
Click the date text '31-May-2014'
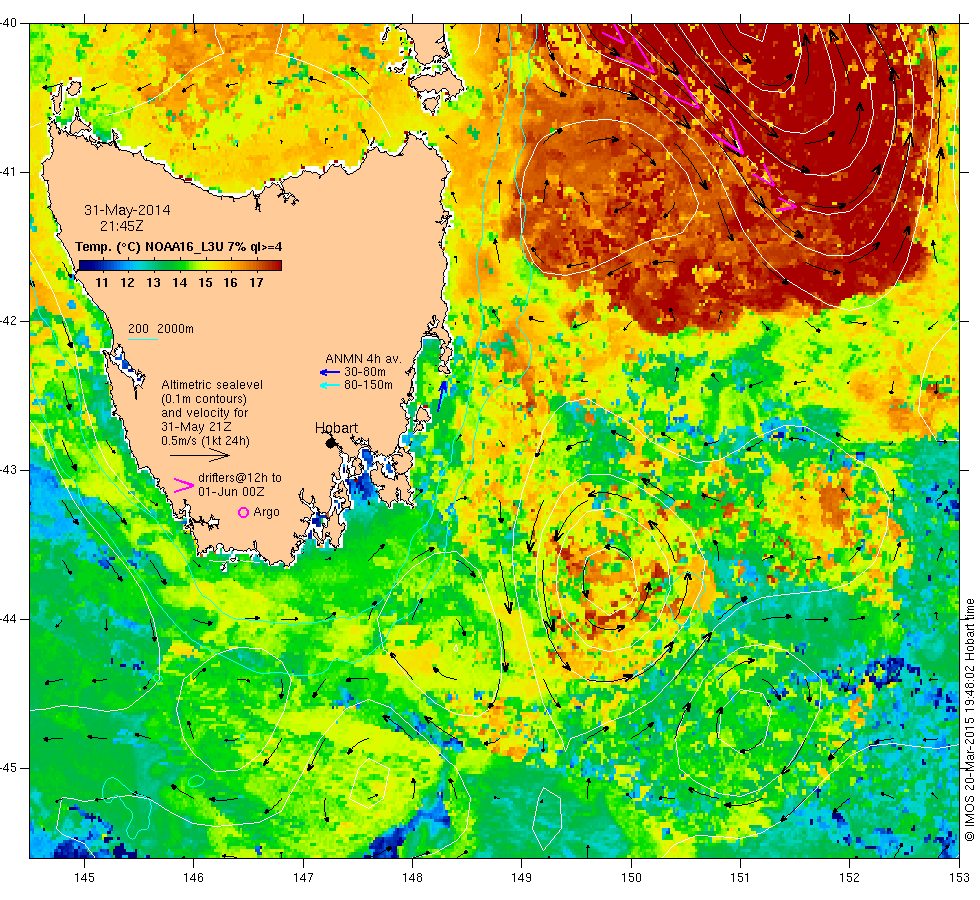[128, 210]
